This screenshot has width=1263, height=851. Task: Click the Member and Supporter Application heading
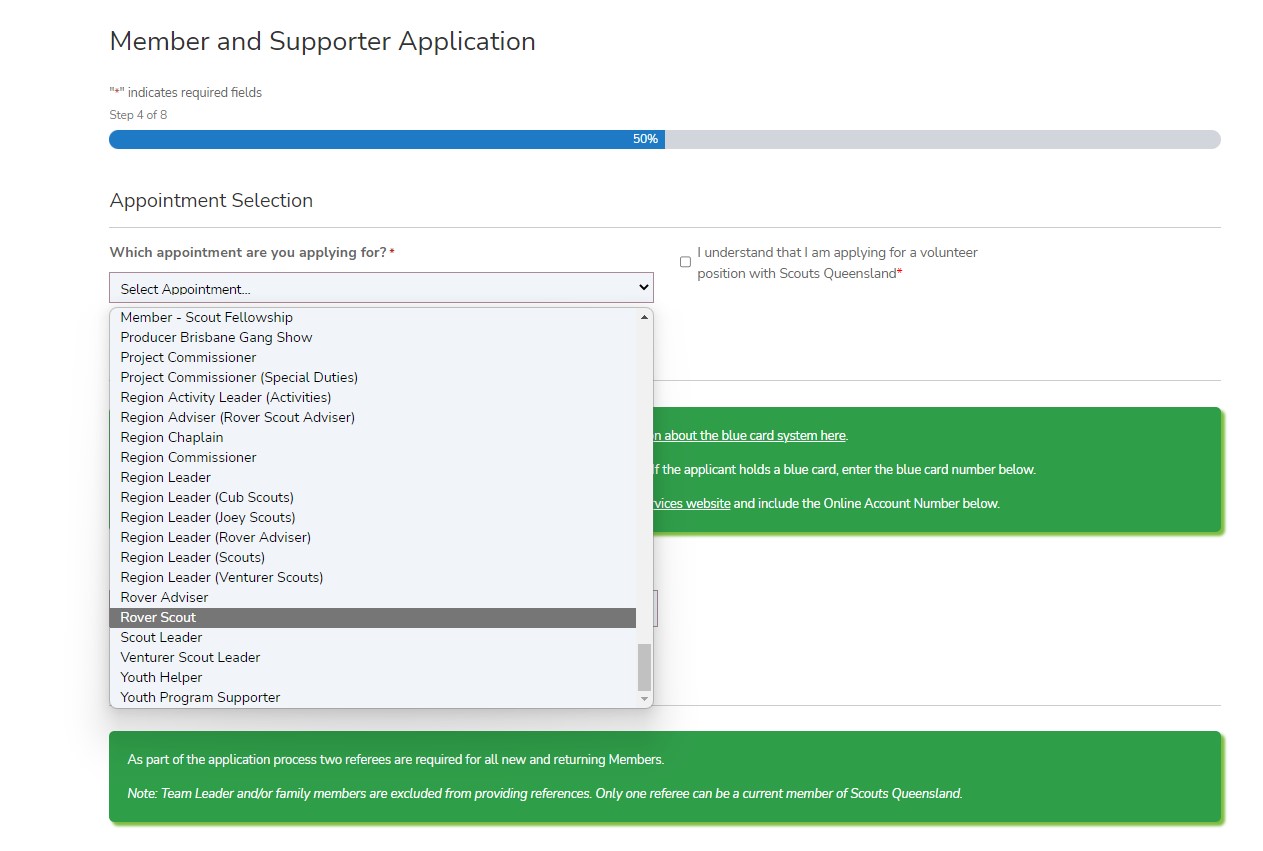[x=322, y=41]
